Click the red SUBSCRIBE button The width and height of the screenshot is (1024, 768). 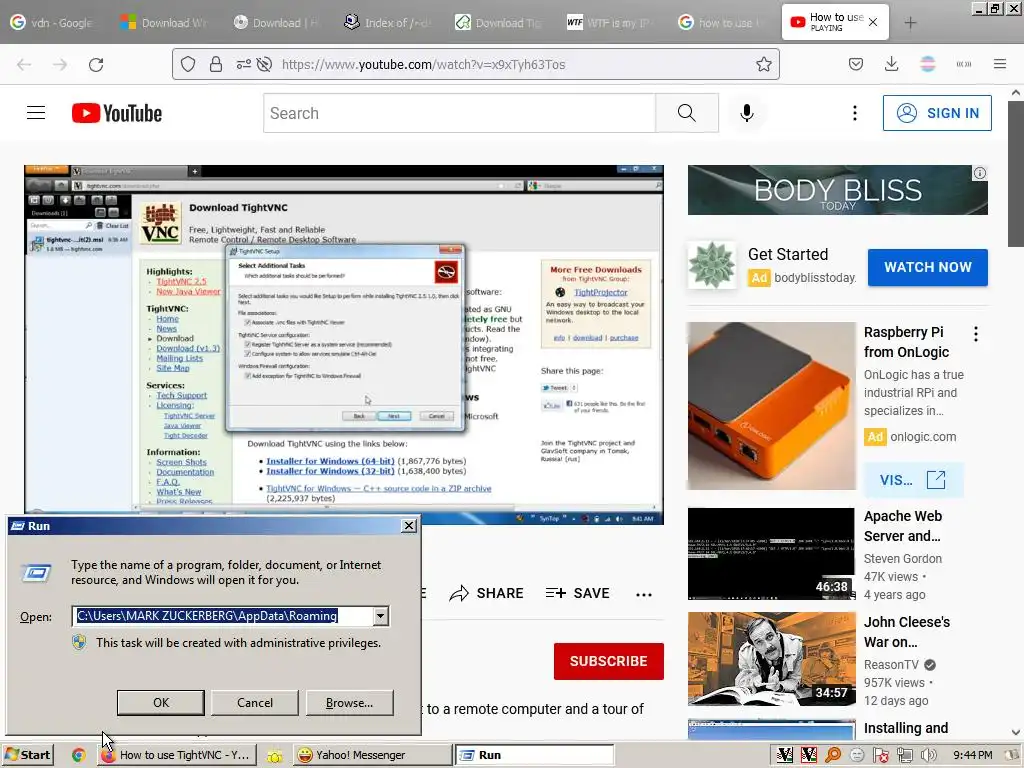pos(609,661)
